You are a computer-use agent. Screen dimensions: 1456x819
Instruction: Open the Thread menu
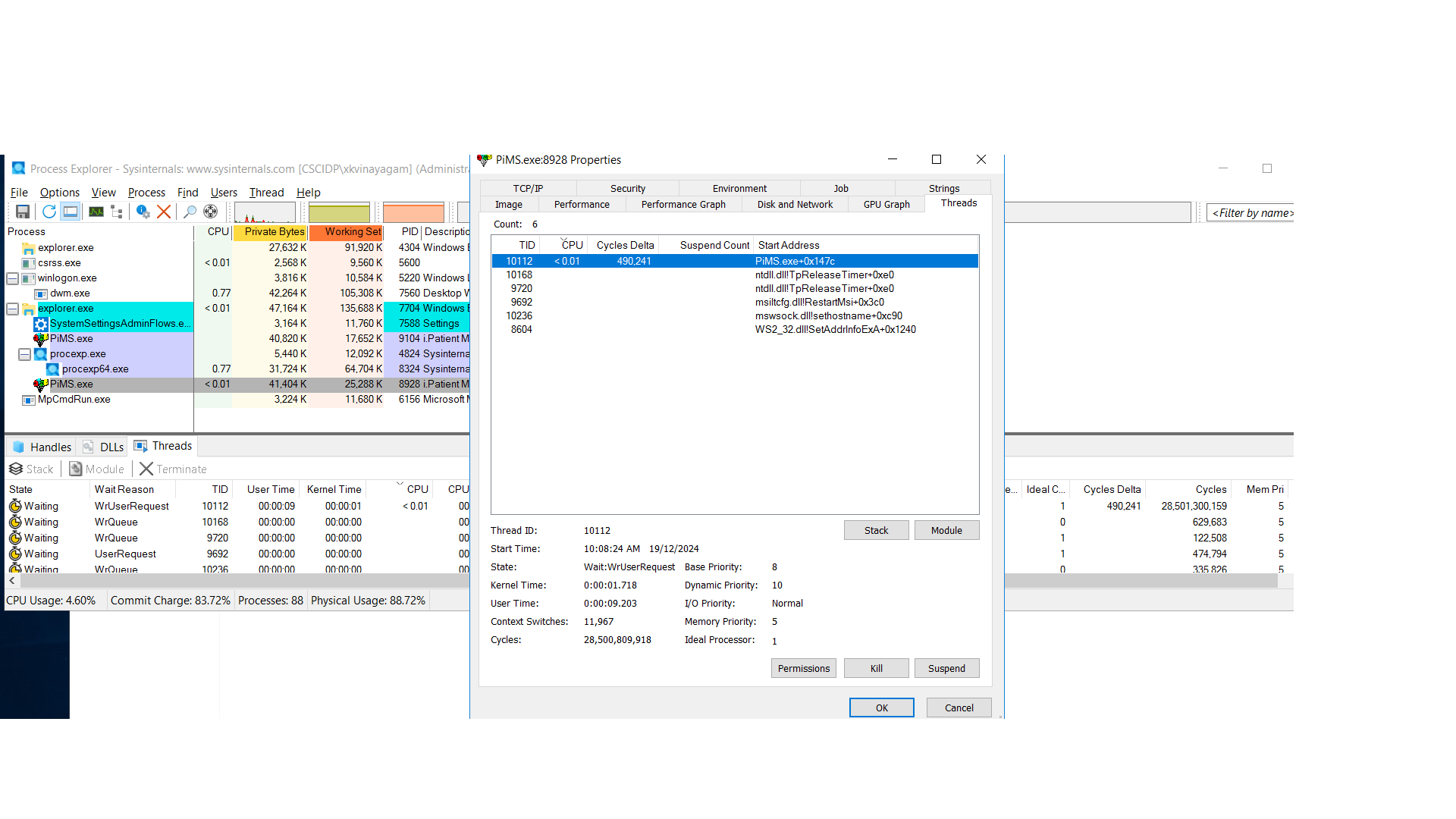266,193
